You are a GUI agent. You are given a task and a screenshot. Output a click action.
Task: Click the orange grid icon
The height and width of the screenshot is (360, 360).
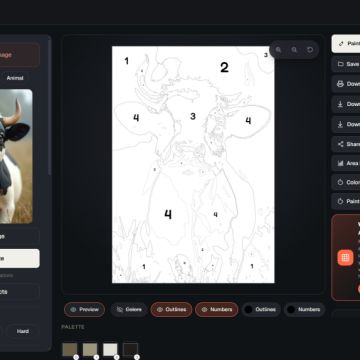345,258
